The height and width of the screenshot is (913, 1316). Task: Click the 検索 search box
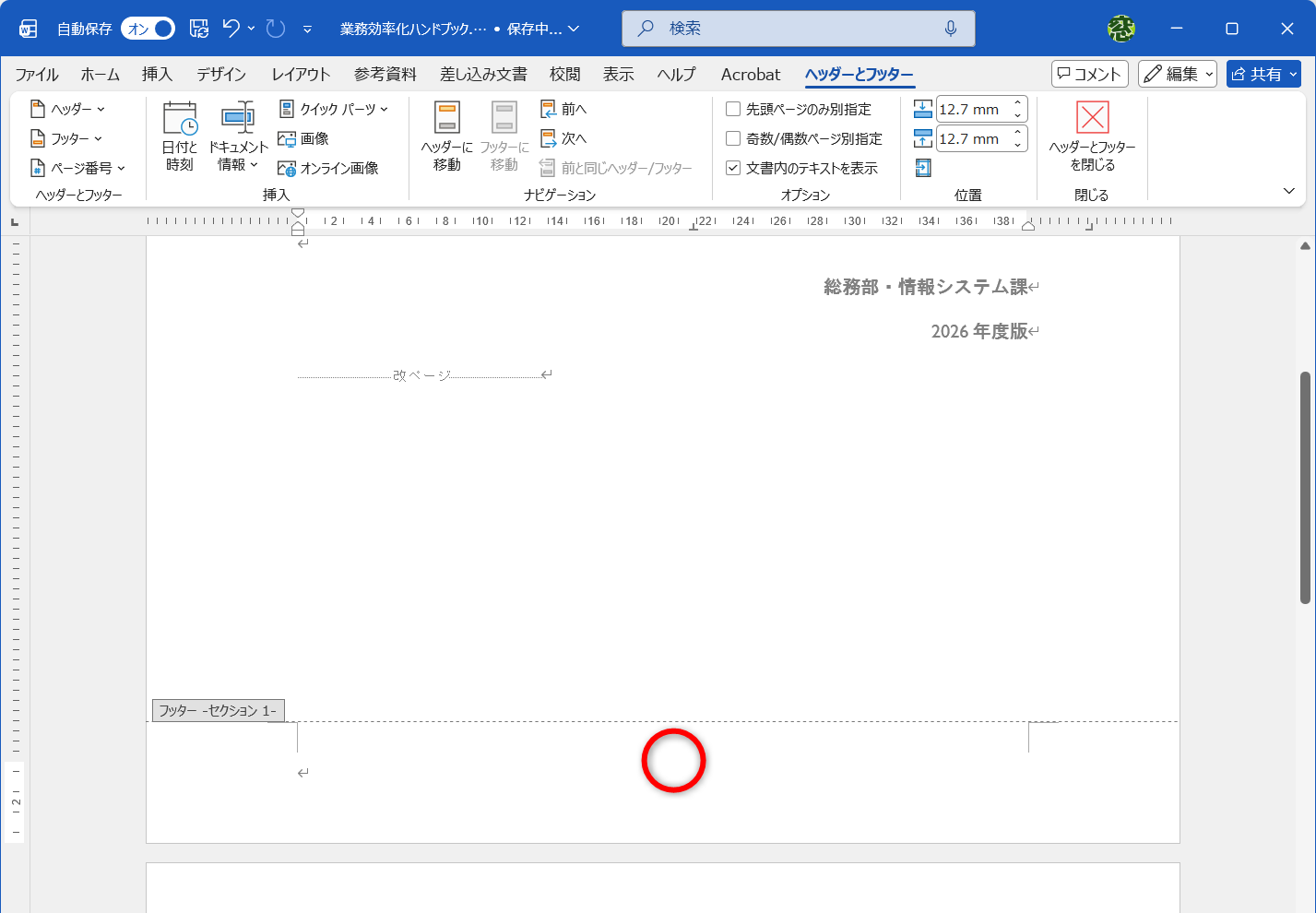coord(798,29)
